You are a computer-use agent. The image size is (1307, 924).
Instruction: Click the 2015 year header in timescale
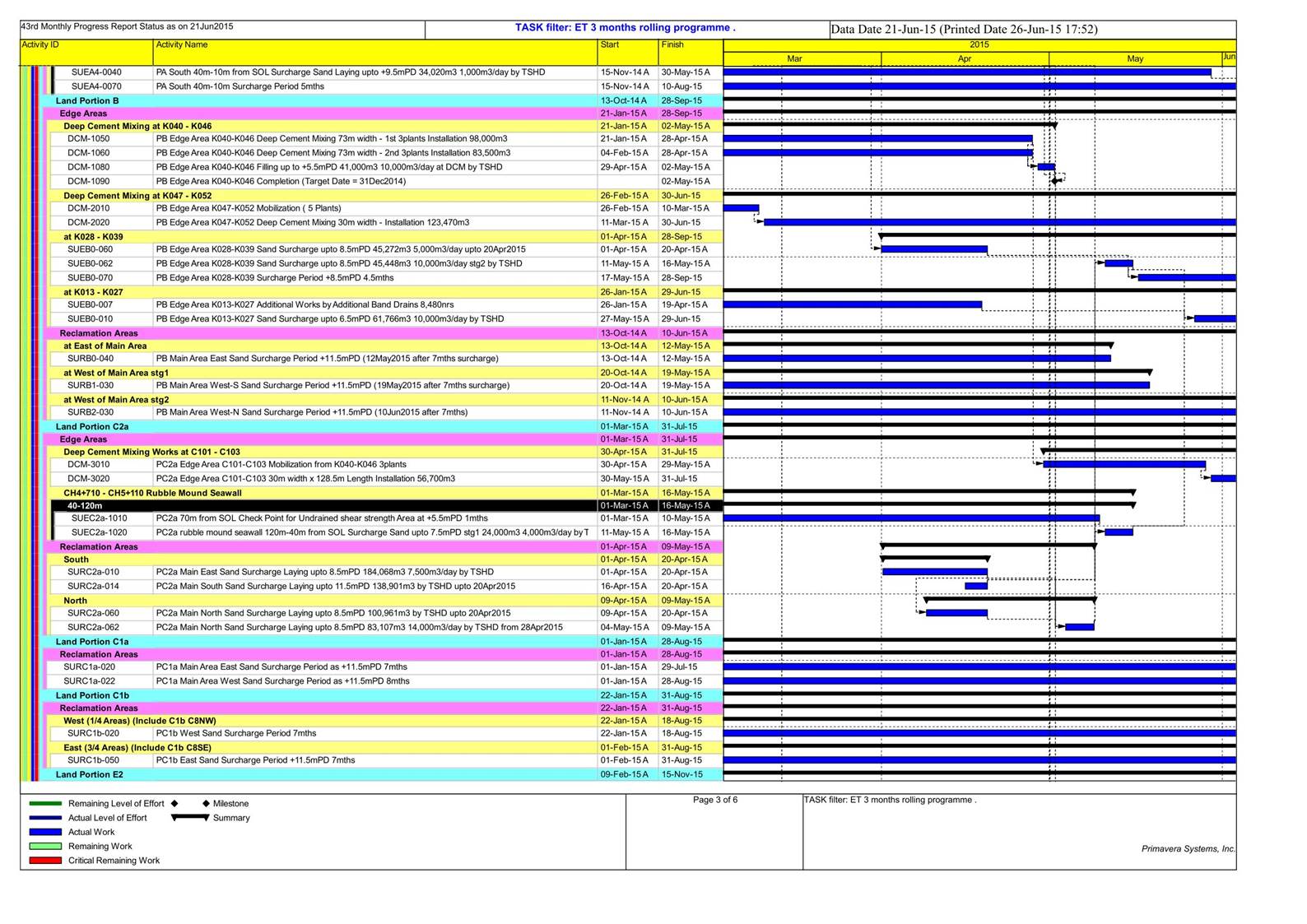(x=979, y=45)
